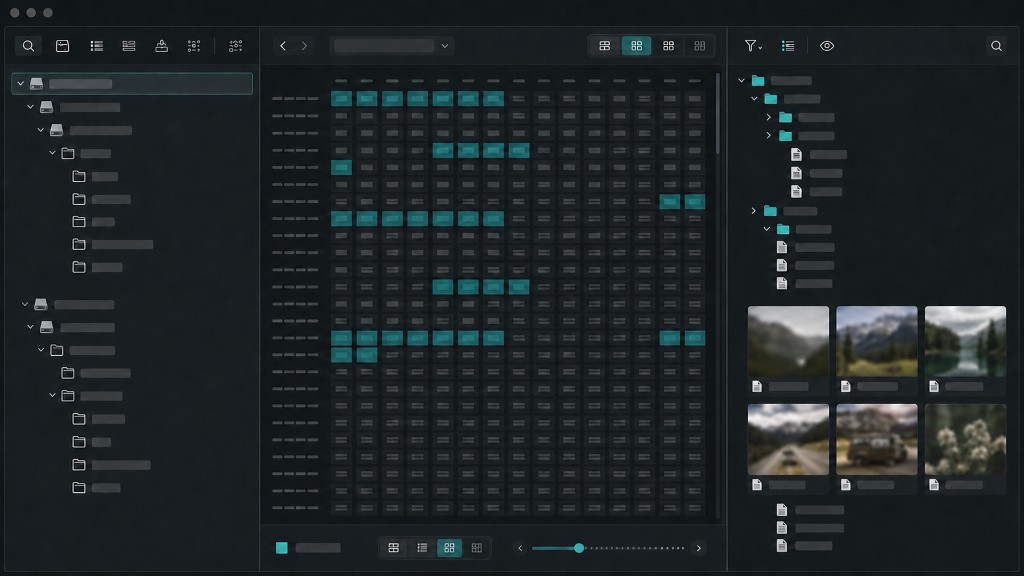The height and width of the screenshot is (576, 1024).
Task: Open the white flowers thumbnail
Action: point(965,439)
